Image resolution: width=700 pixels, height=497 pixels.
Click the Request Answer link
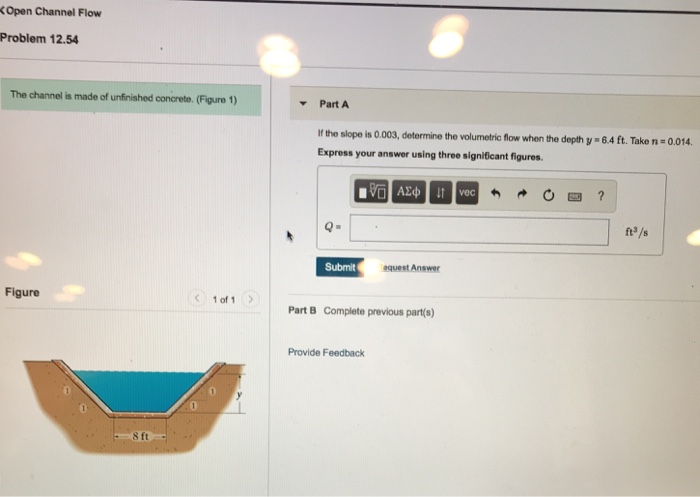pos(409,267)
